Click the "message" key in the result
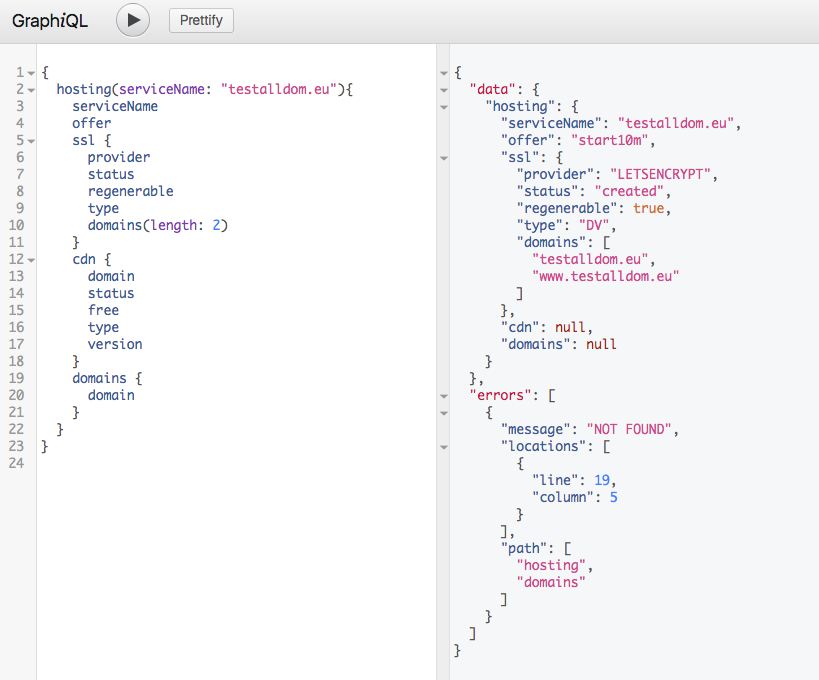This screenshot has height=680, width=819. (535, 429)
